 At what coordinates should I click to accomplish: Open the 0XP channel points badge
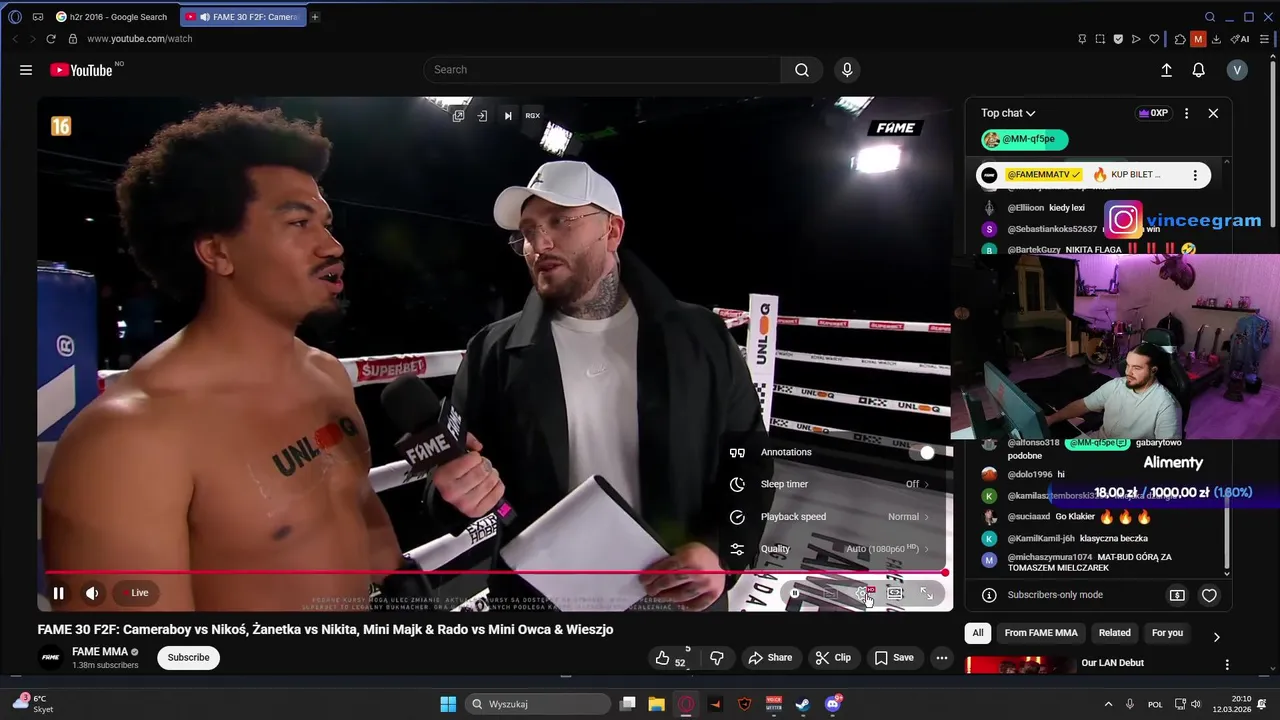point(1153,113)
